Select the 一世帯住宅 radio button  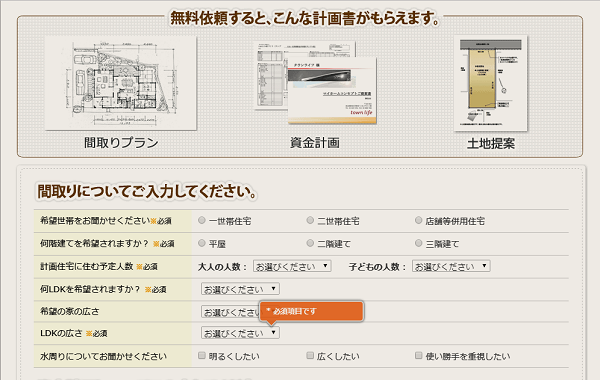202,220
